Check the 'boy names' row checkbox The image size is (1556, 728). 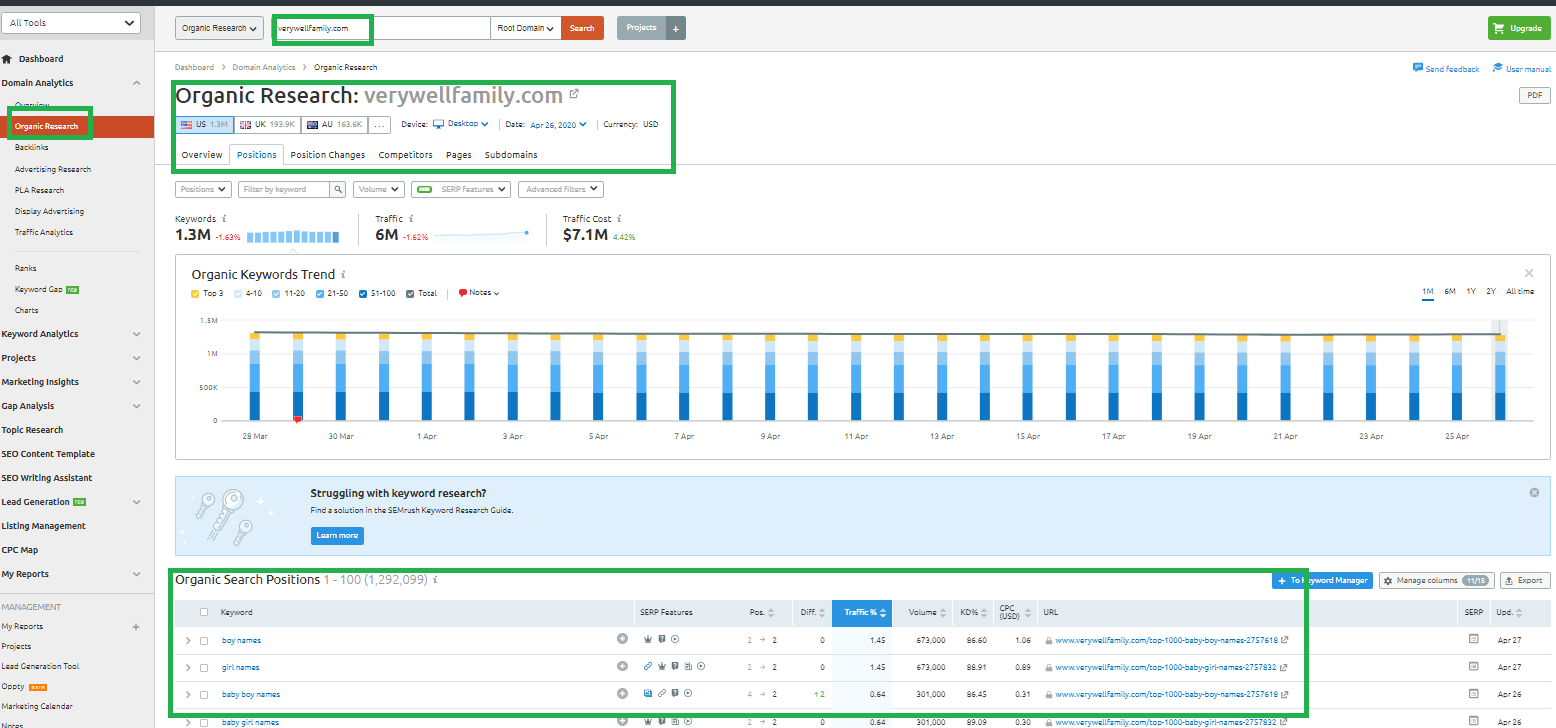[x=205, y=640]
